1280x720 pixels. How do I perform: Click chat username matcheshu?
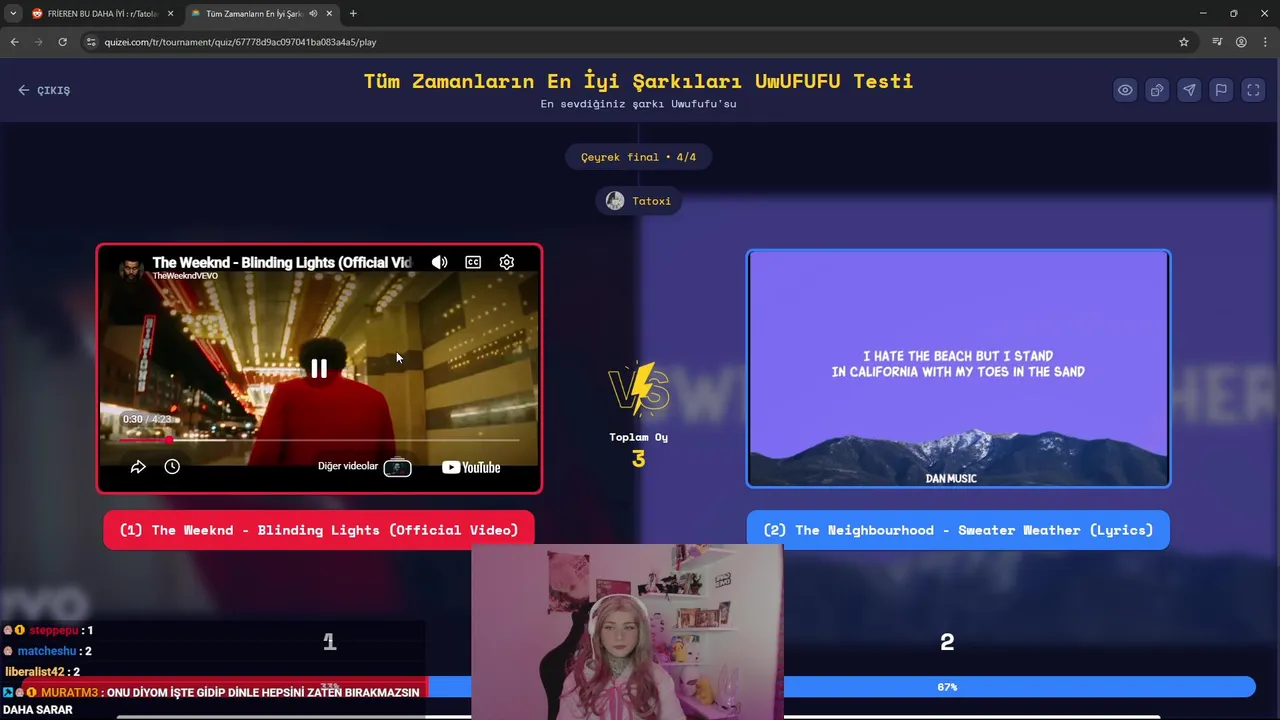(47, 651)
